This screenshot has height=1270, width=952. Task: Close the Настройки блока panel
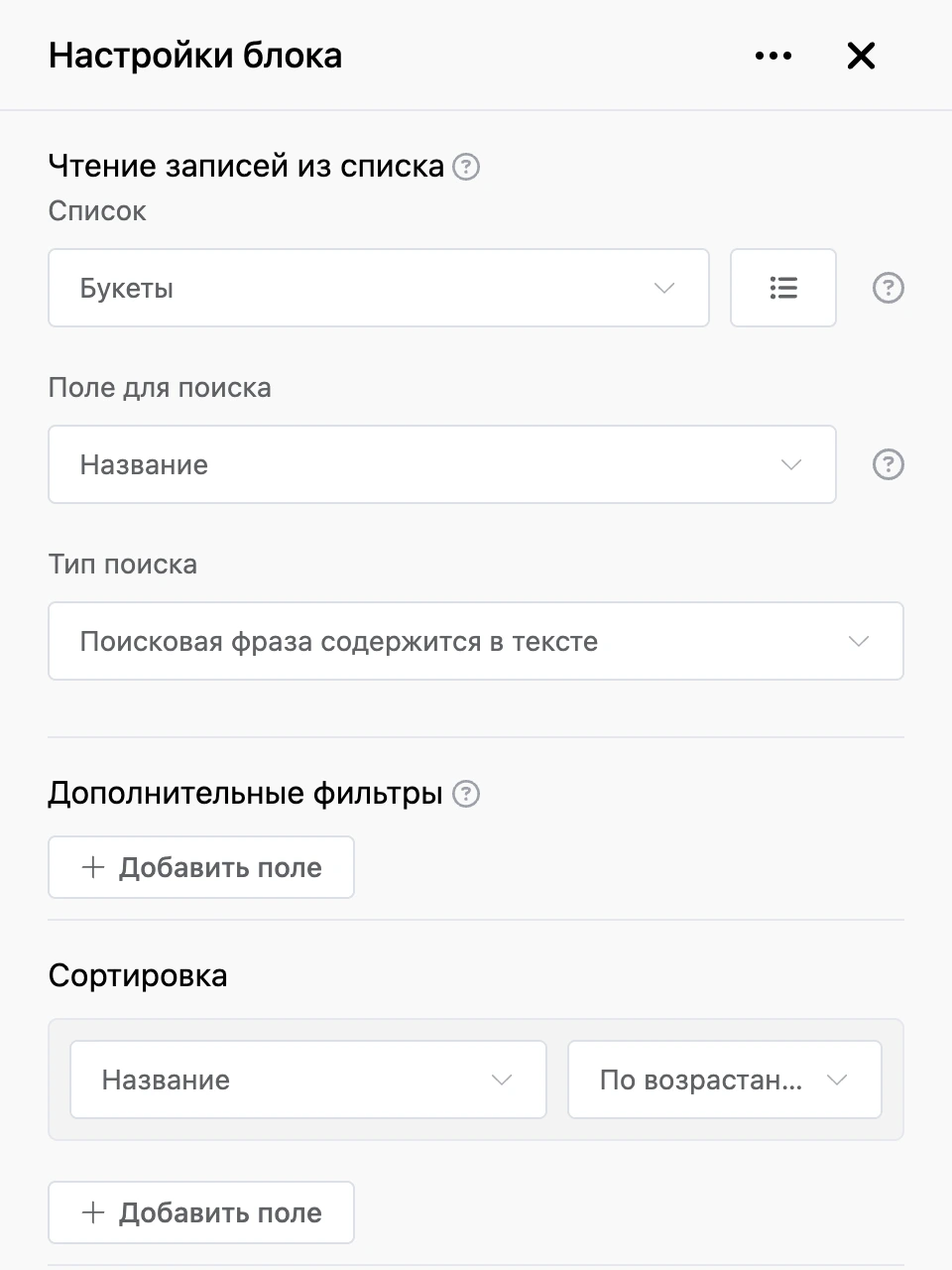point(861,56)
